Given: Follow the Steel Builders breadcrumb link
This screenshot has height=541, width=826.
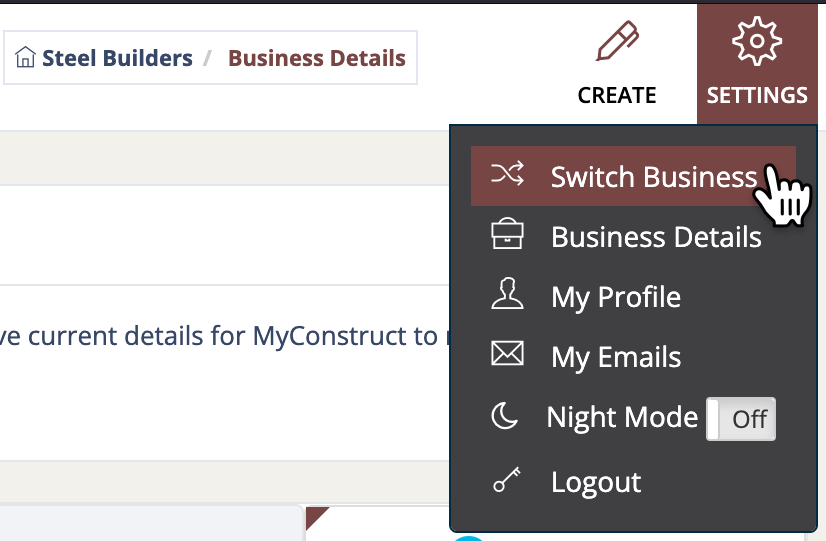Looking at the screenshot, I should (117, 58).
